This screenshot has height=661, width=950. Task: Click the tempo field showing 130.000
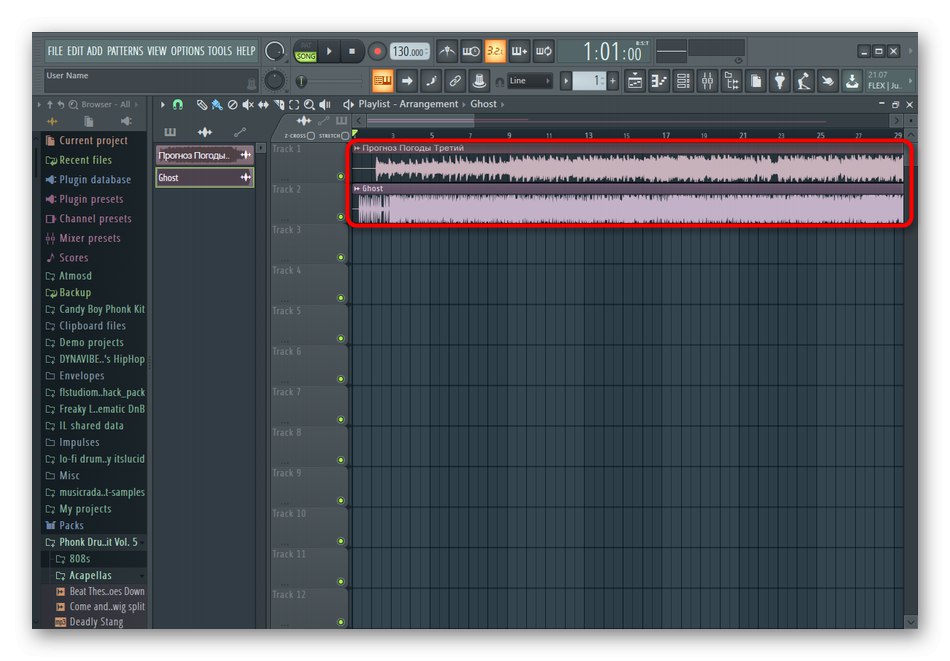(x=408, y=51)
